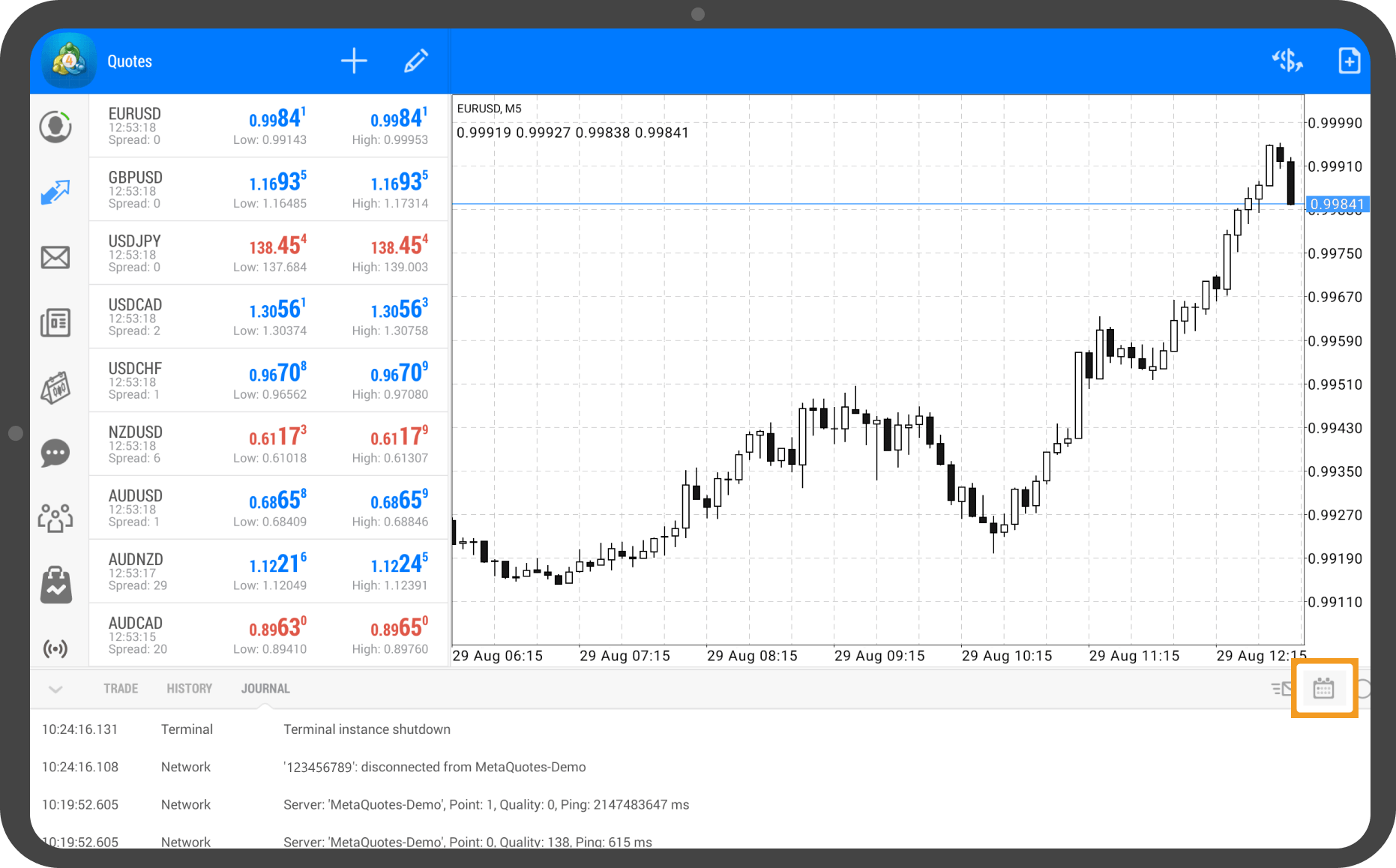Select the GBPUSD quote row
This screenshot has height=868, width=1396.
[268, 190]
